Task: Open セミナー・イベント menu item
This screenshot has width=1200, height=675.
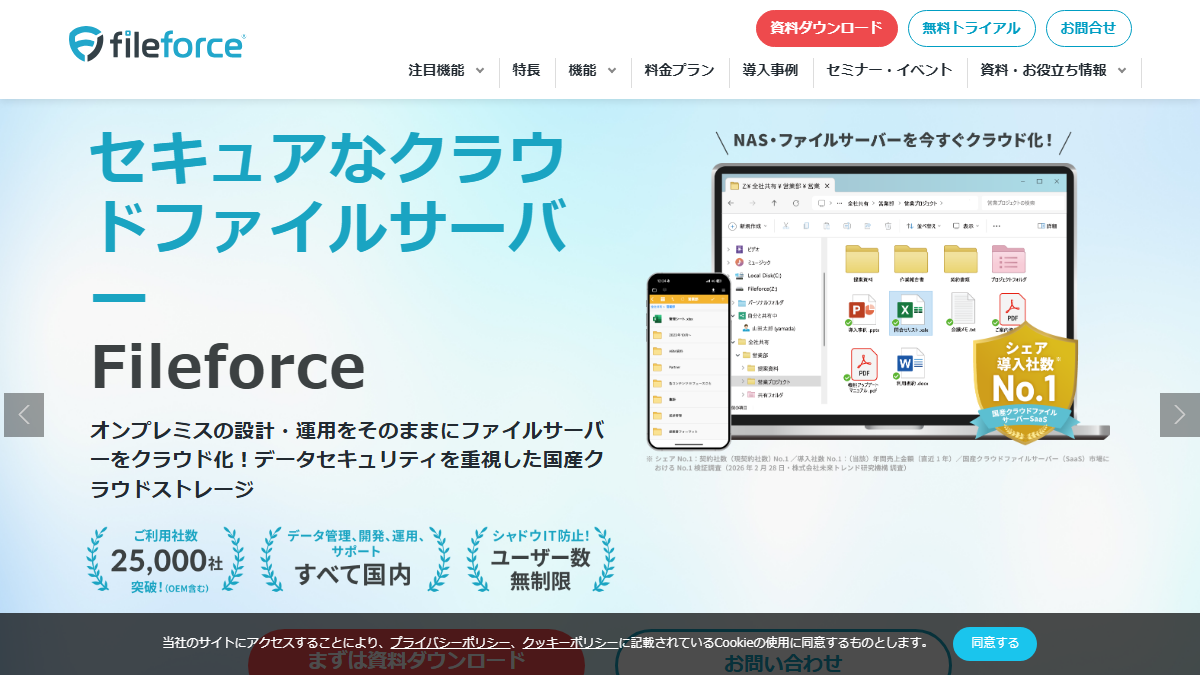Action: pyautogui.click(x=890, y=70)
